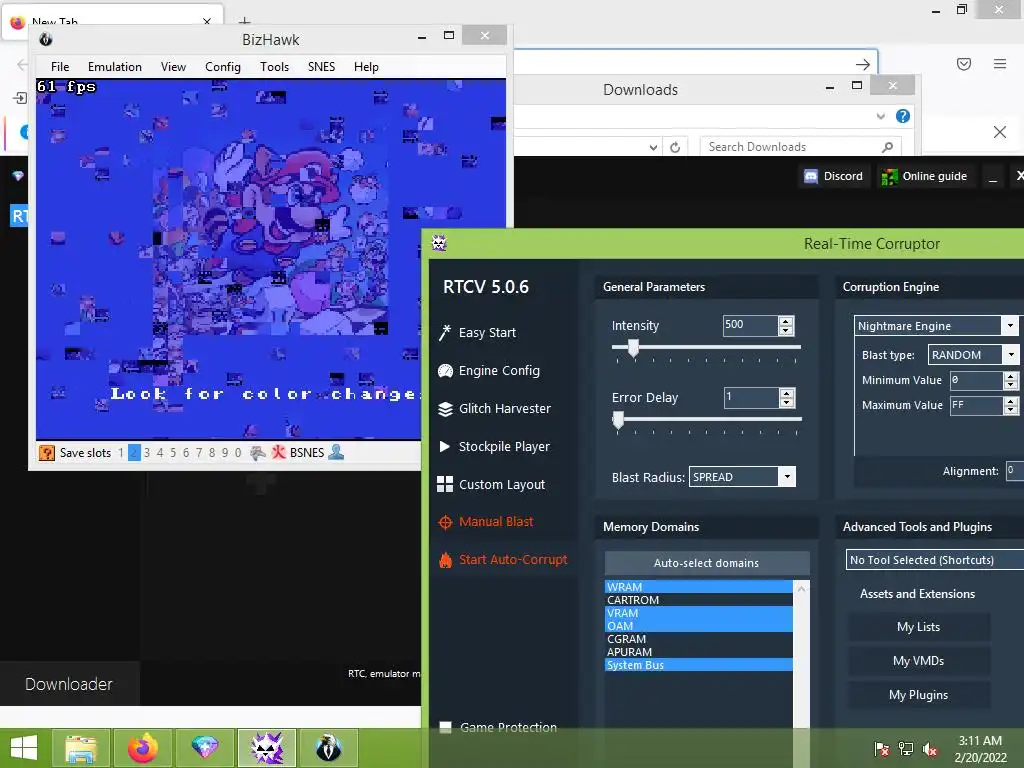This screenshot has width=1024, height=768.
Task: Increase Intensity with the up spinner
Action: (x=786, y=321)
